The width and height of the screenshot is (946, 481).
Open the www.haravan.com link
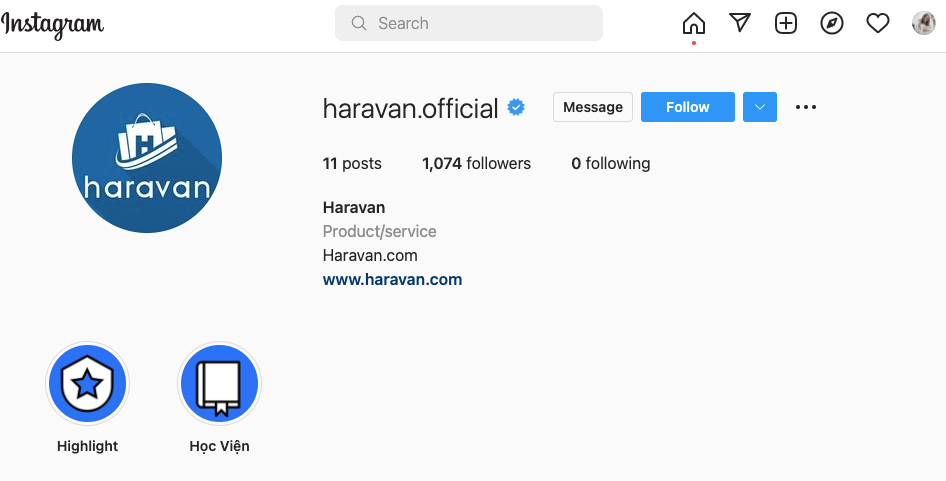(392, 280)
